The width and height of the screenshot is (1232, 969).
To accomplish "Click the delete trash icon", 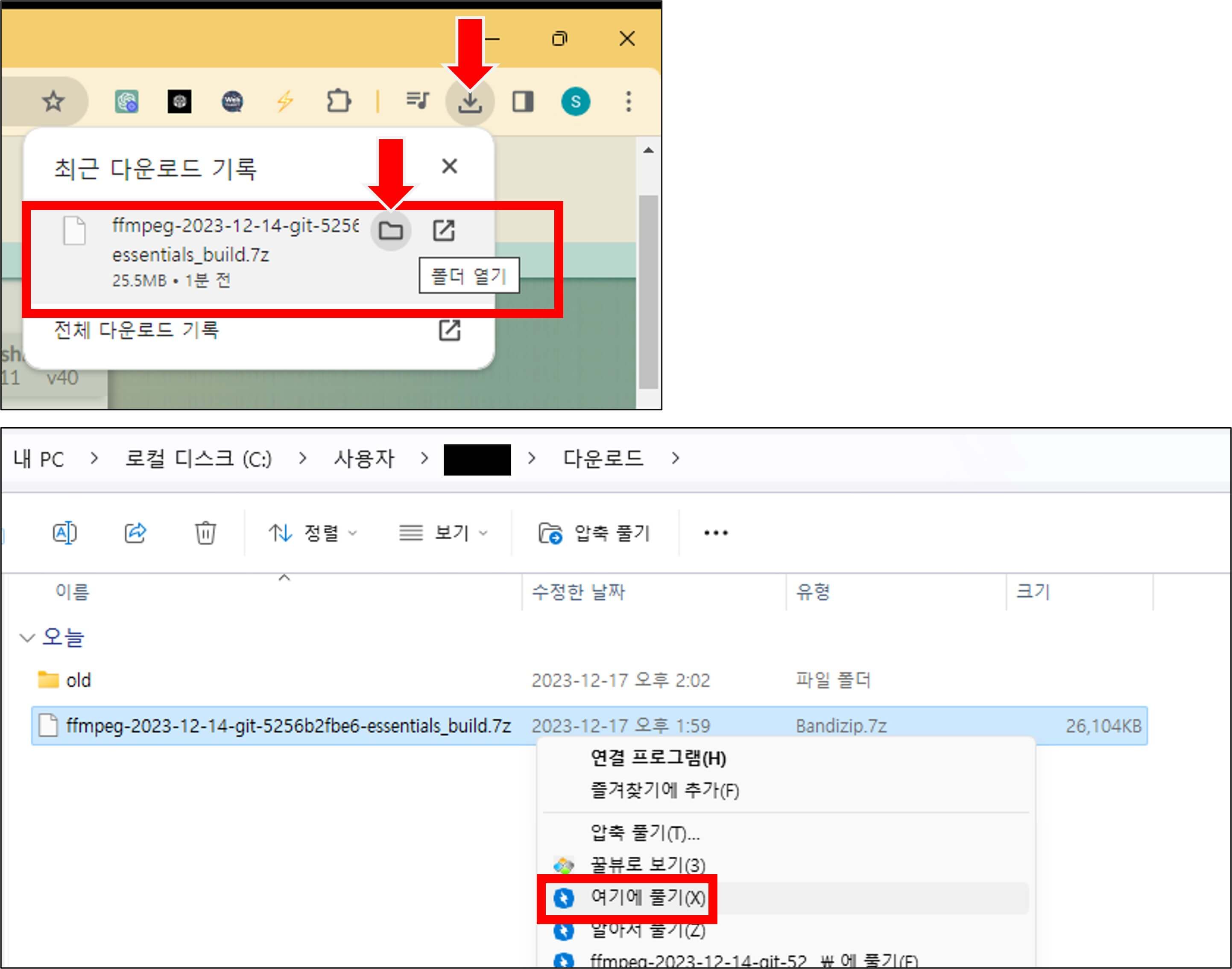I will (x=205, y=532).
